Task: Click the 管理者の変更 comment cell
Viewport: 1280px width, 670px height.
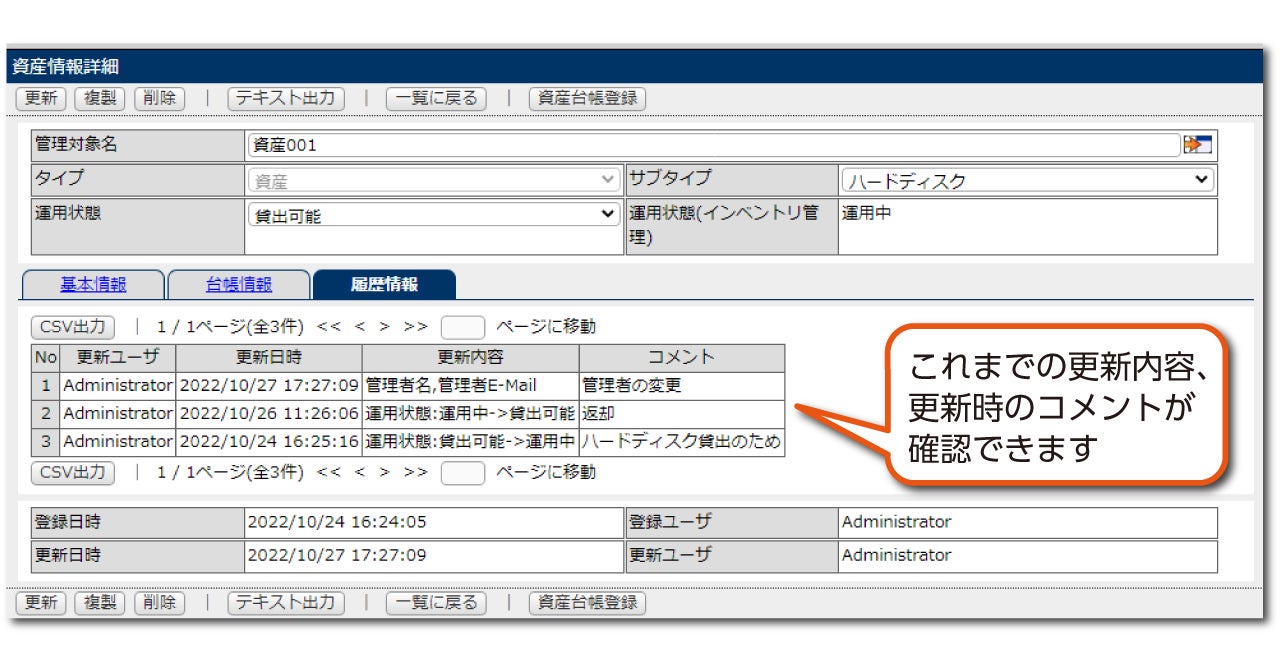Action: pos(682,385)
